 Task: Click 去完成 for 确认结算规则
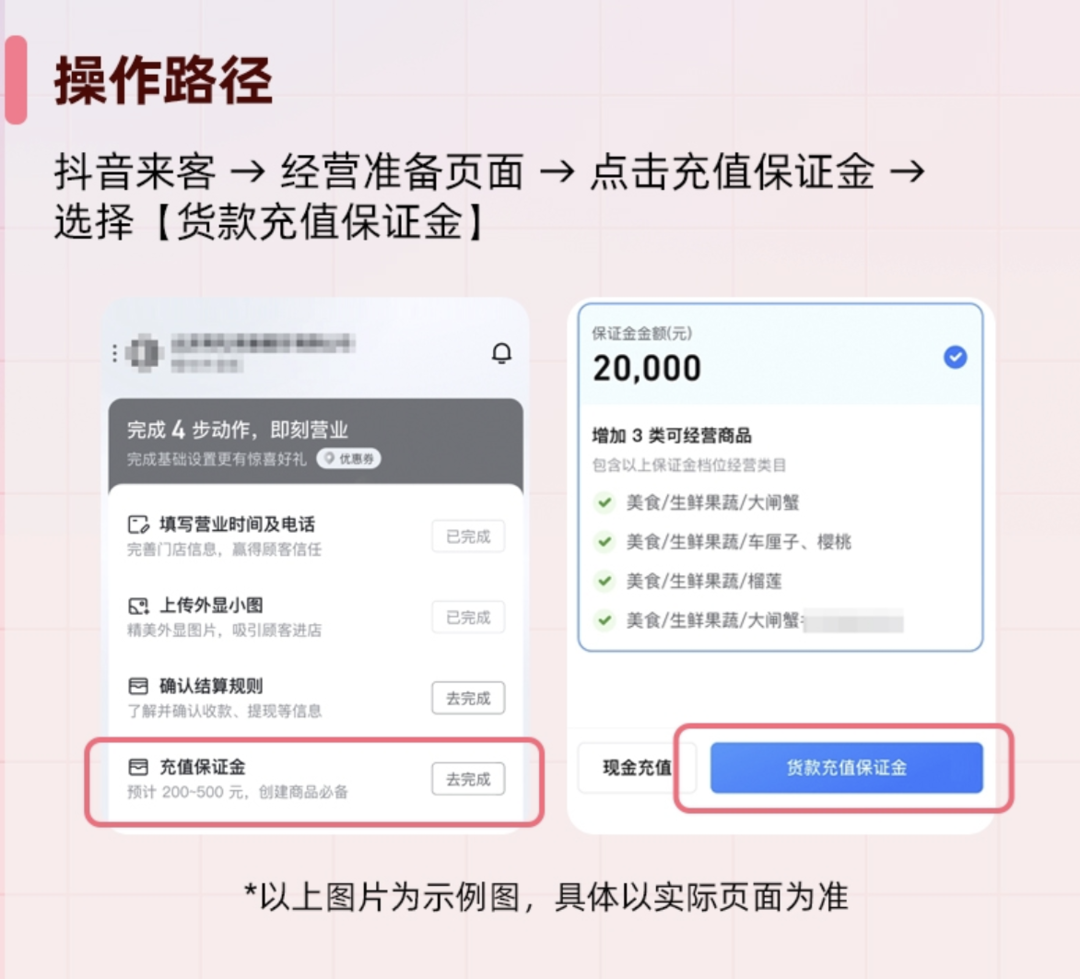(468, 698)
